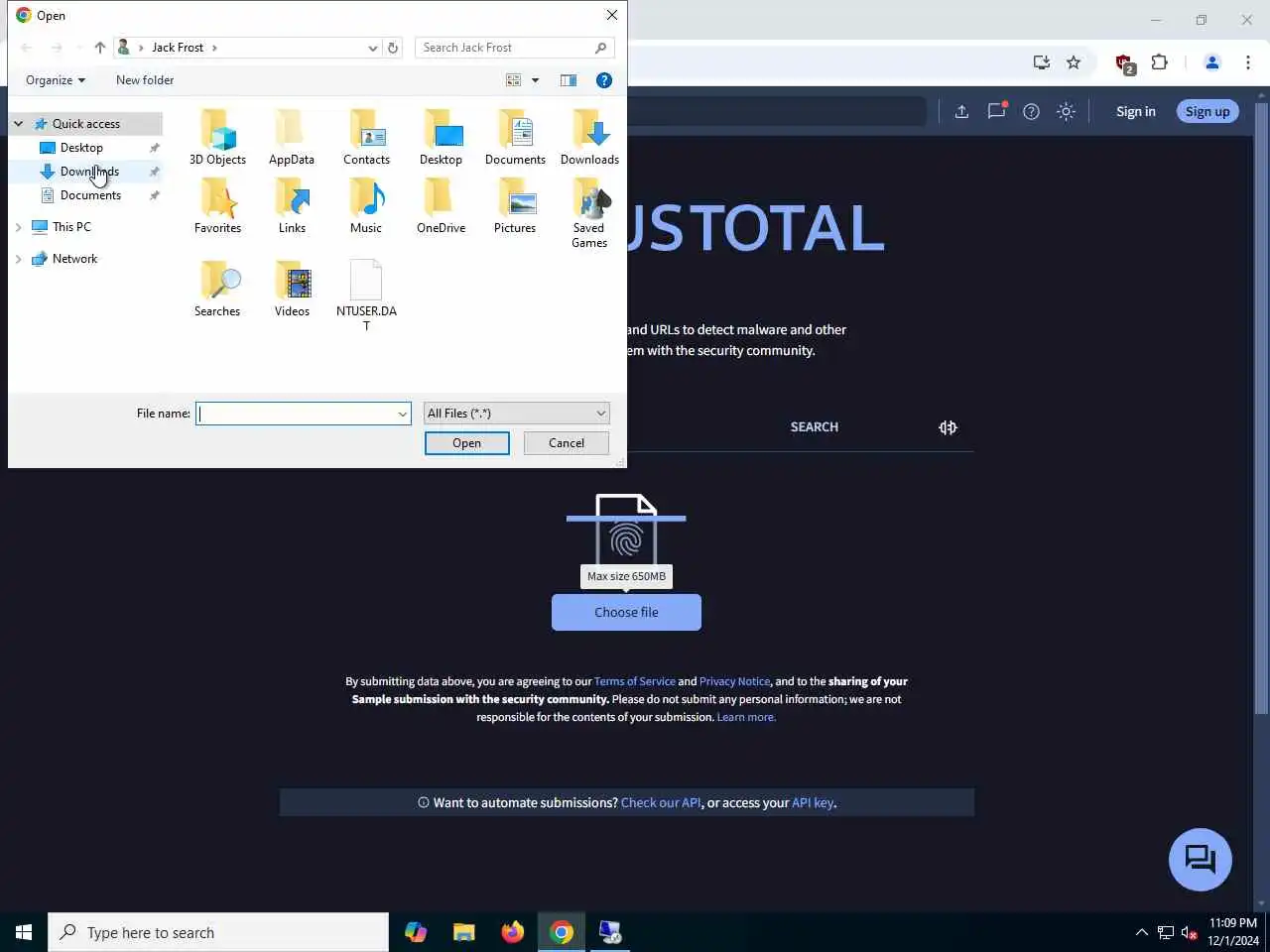Click Chrome icon in taskbar
The height and width of the screenshot is (952, 1270).
pos(562,932)
